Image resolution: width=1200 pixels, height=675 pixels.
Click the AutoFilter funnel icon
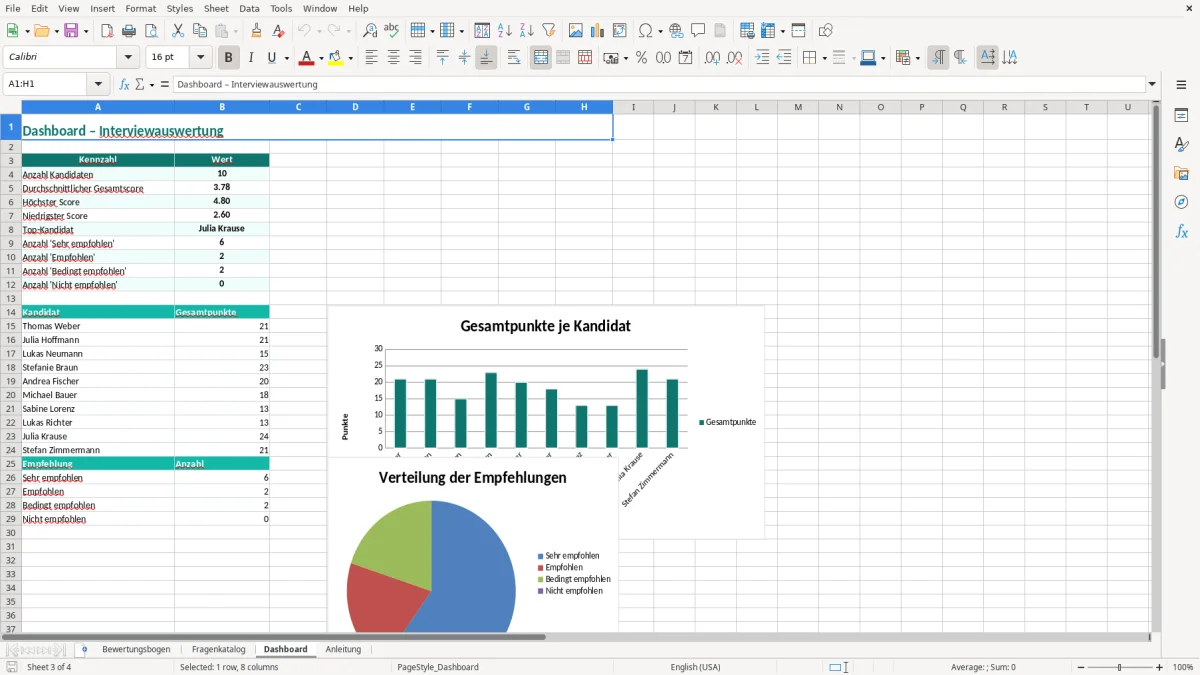[548, 31]
